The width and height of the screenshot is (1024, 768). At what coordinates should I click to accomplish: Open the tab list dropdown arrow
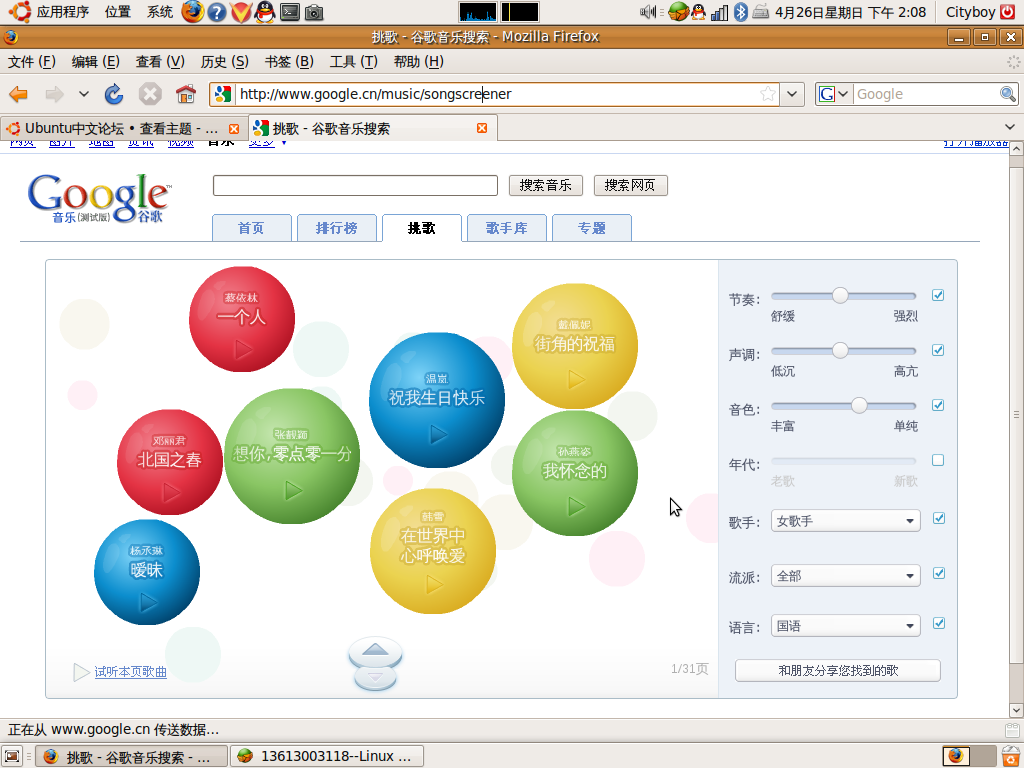[x=1010, y=127]
